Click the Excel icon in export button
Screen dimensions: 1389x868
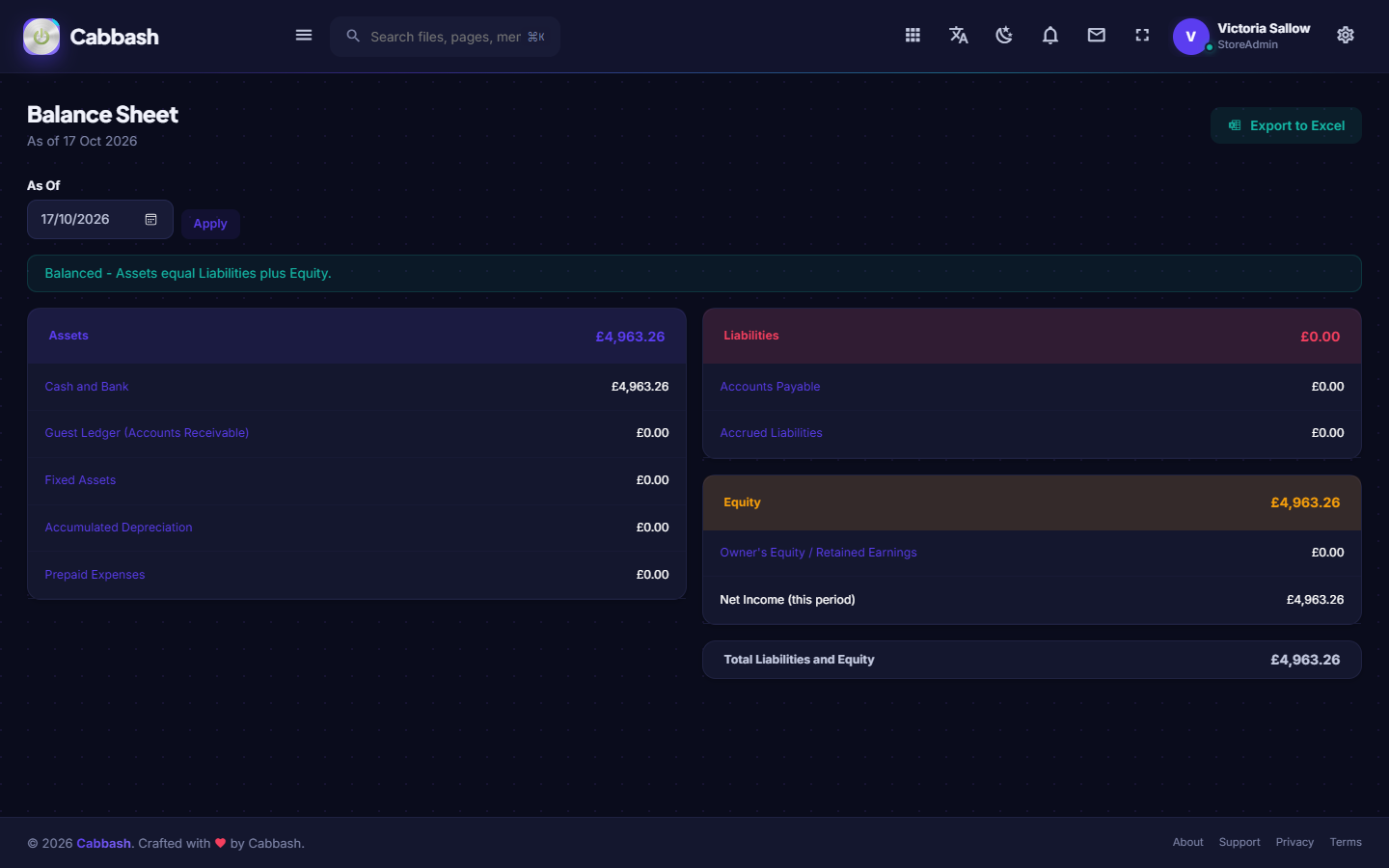(1235, 125)
